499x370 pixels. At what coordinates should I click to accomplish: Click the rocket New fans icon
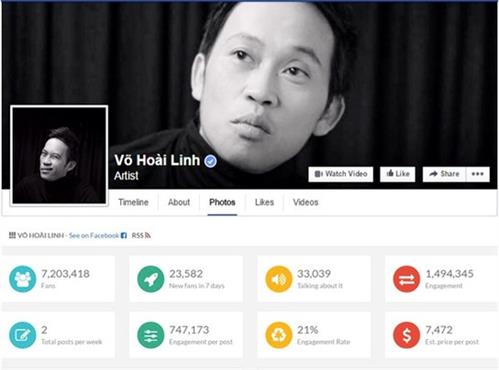151,279
